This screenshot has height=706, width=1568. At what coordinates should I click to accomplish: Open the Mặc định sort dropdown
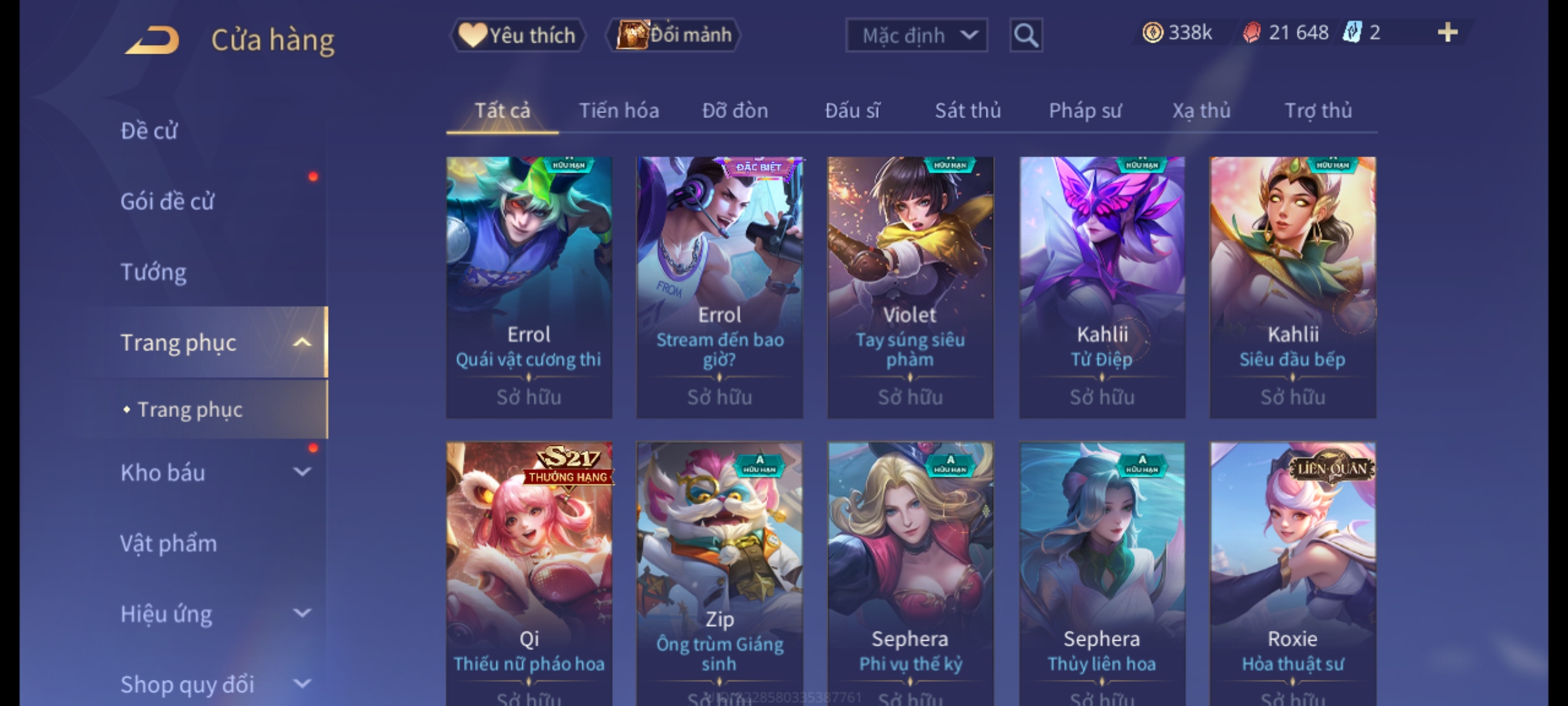(x=916, y=35)
